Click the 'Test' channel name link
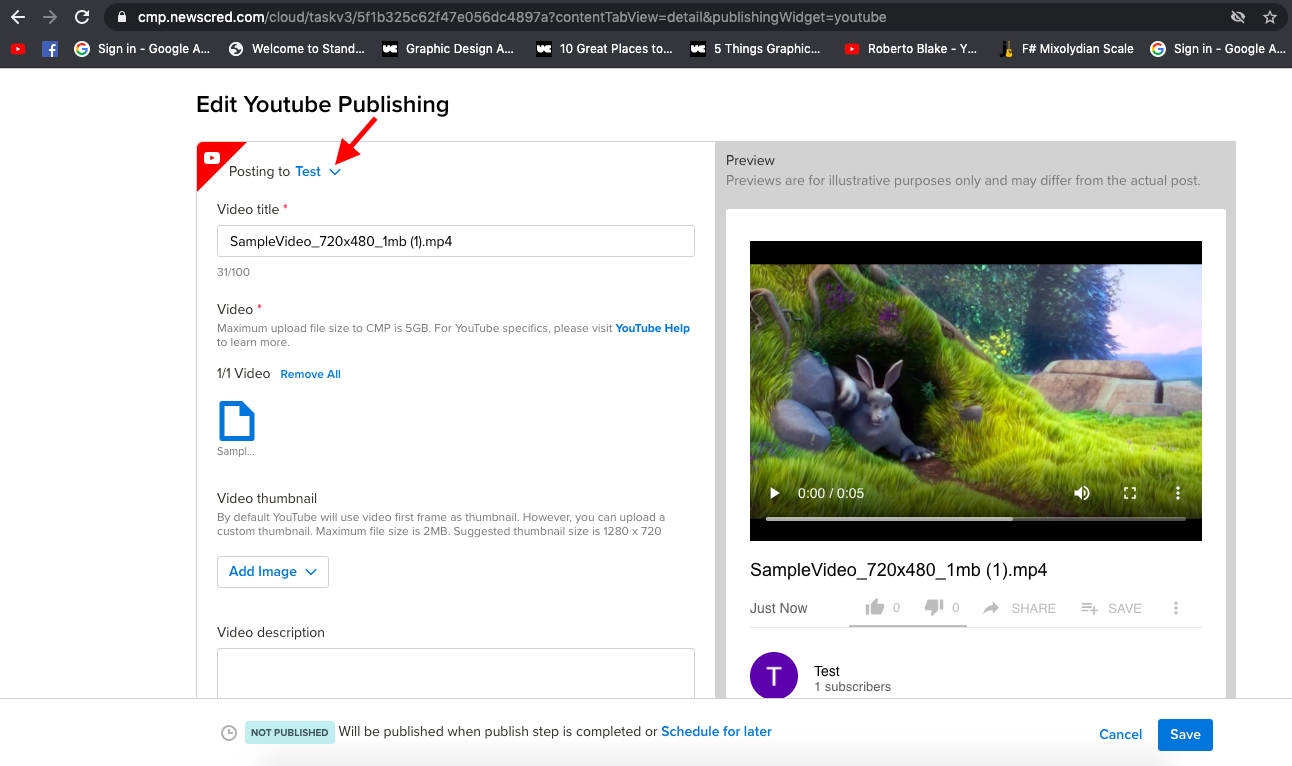This screenshot has height=766, width=1292. point(308,172)
